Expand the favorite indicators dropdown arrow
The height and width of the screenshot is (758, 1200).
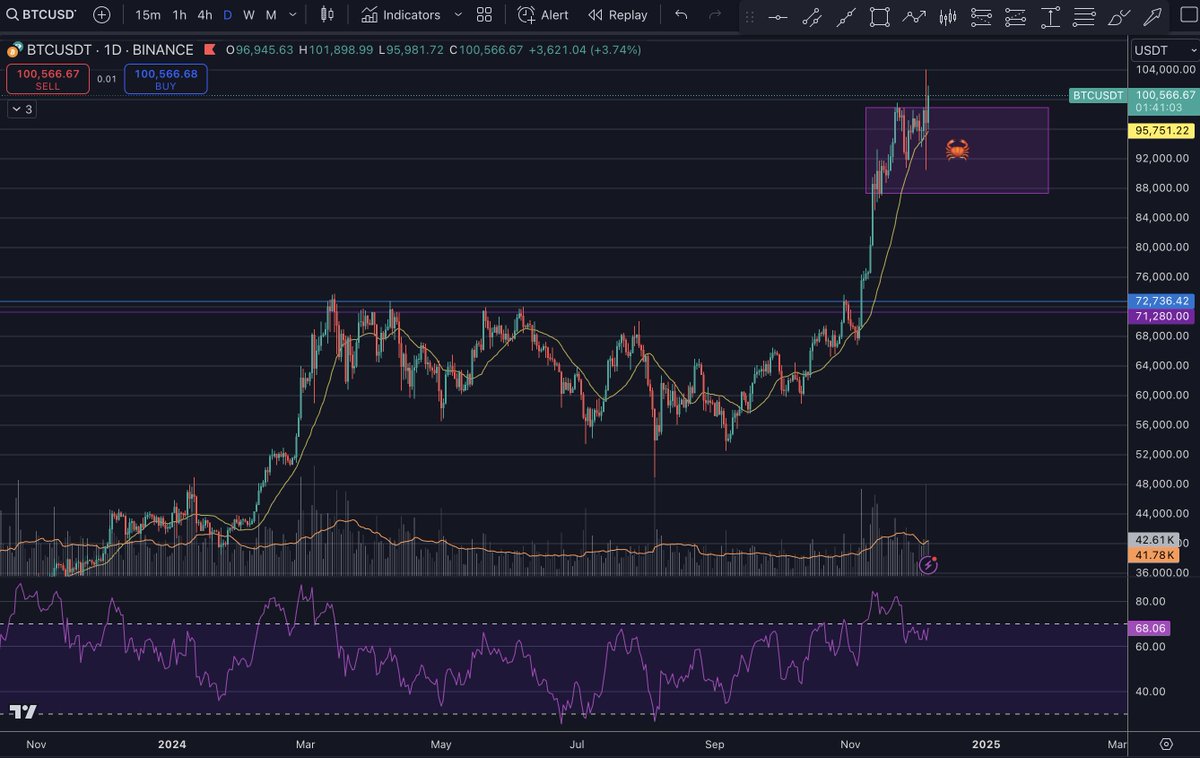point(458,15)
